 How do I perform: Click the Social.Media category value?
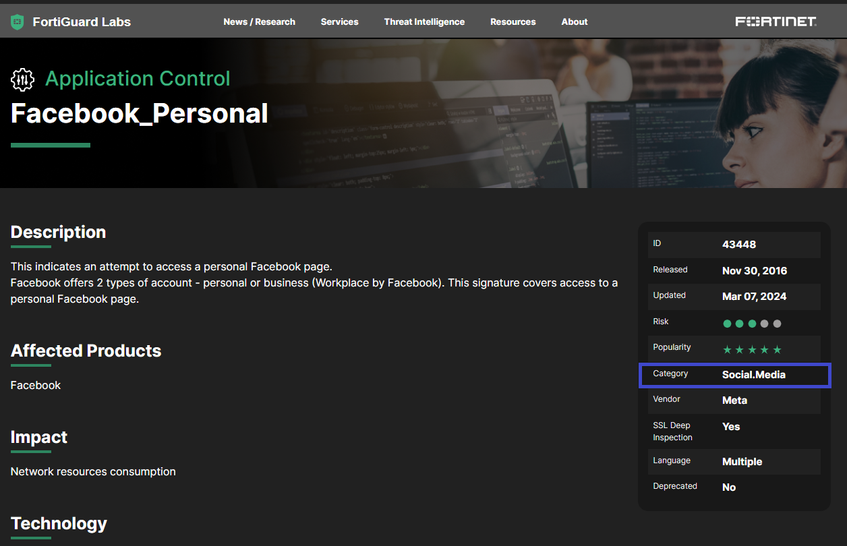click(754, 375)
